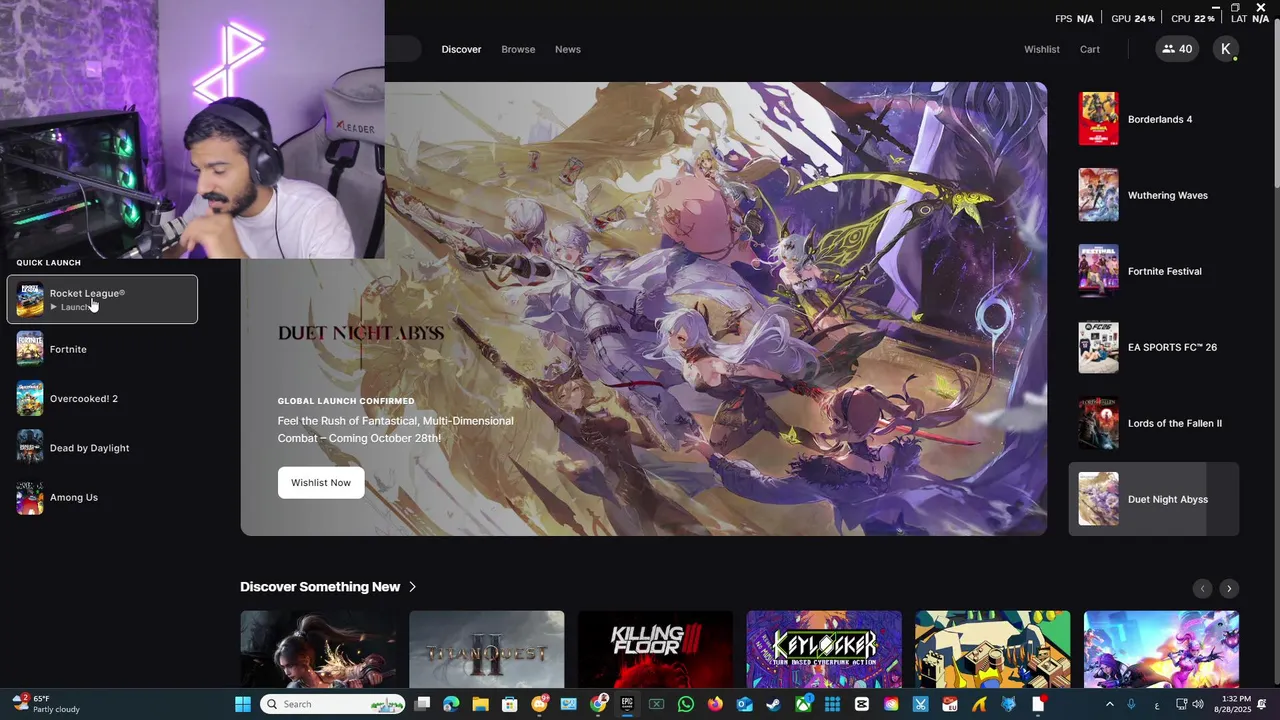Select EA SPORTS FC 26 in featured list
This screenshot has width=1280, height=720.
1154,347
